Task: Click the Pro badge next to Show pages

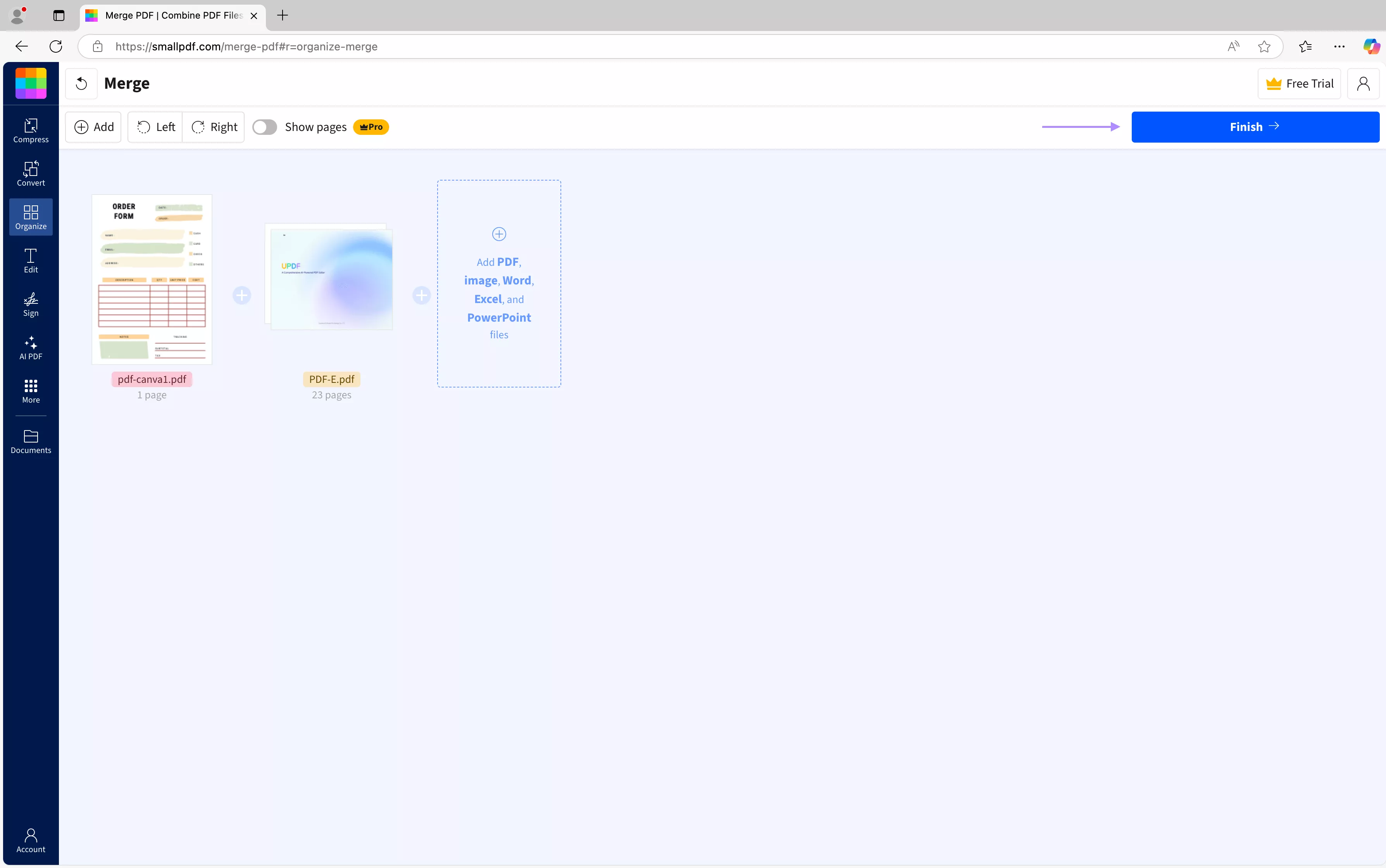Action: 370,126
